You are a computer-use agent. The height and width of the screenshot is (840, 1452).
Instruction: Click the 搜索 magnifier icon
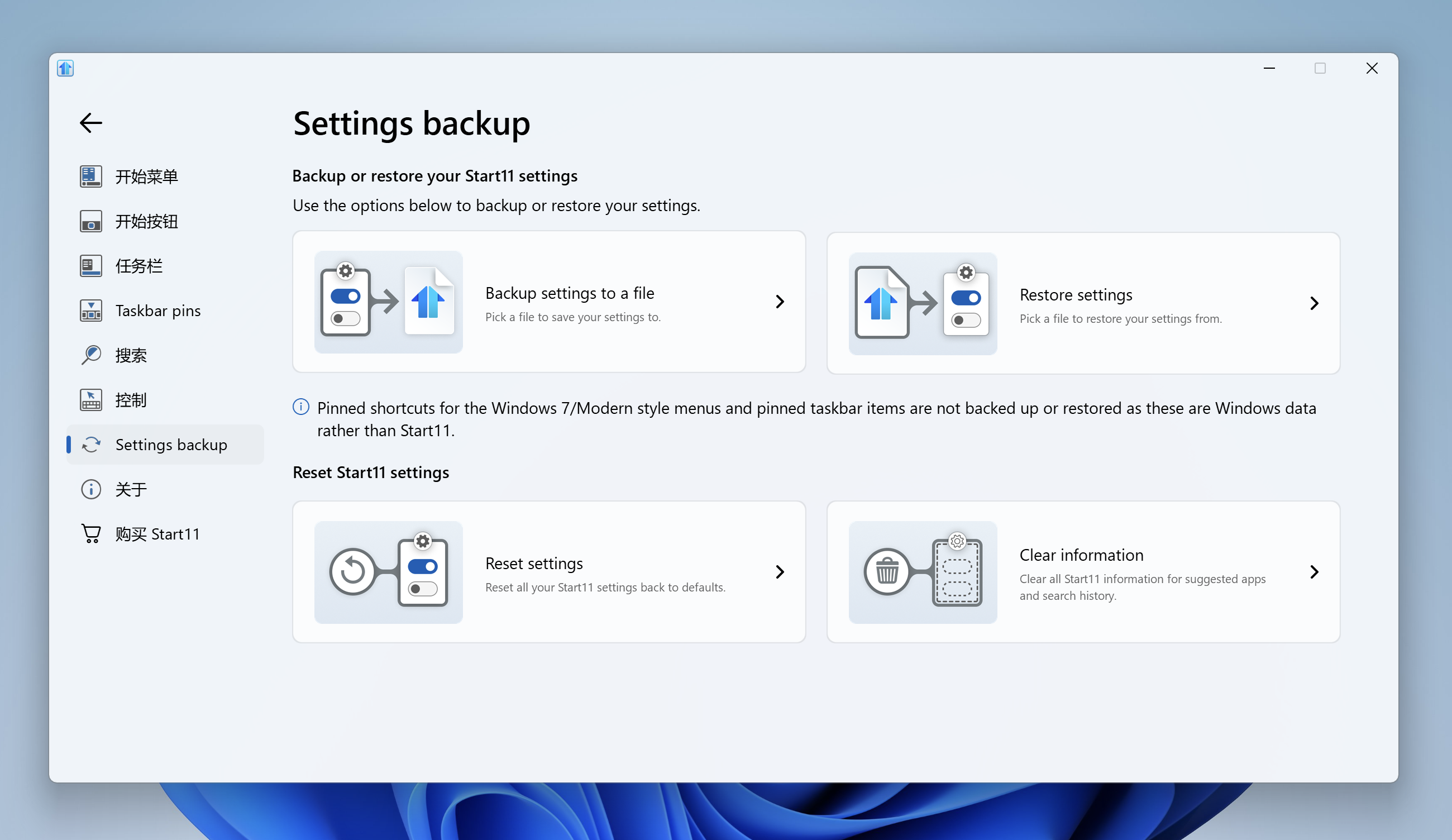tap(90, 355)
